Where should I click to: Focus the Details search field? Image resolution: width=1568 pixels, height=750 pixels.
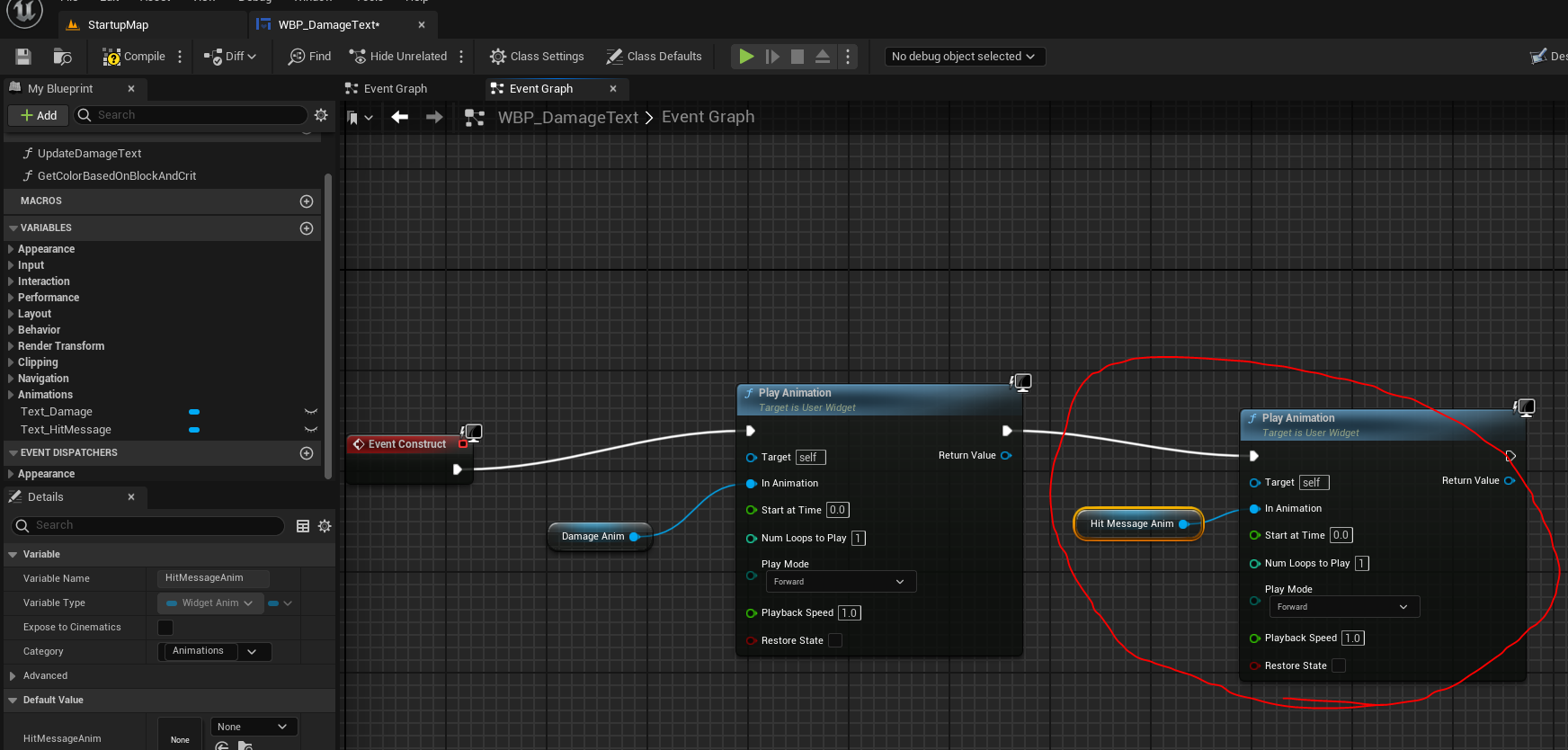tap(148, 526)
